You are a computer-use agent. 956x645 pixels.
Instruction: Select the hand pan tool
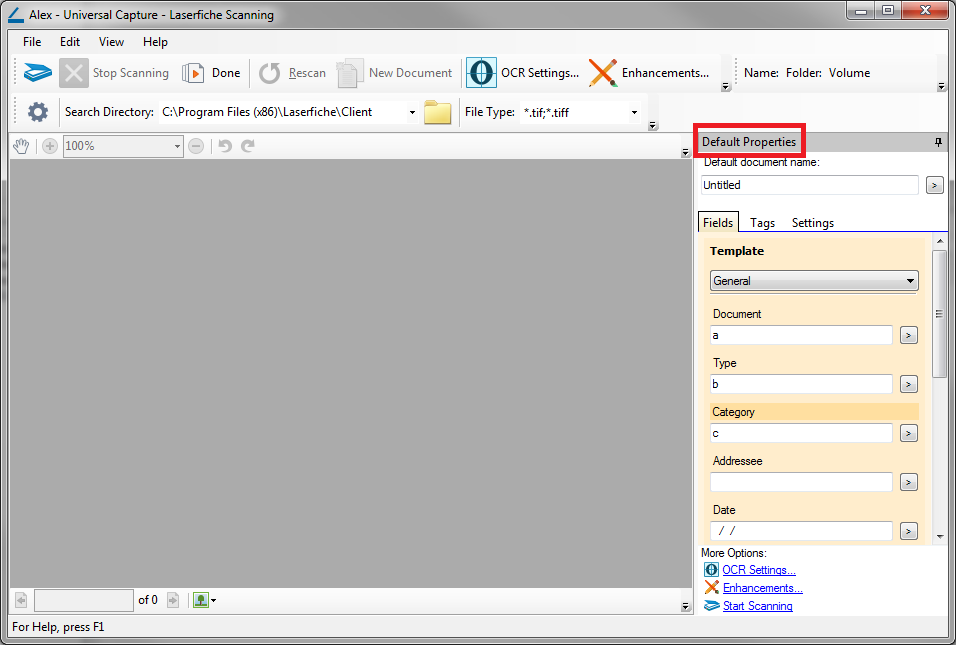coord(21,146)
